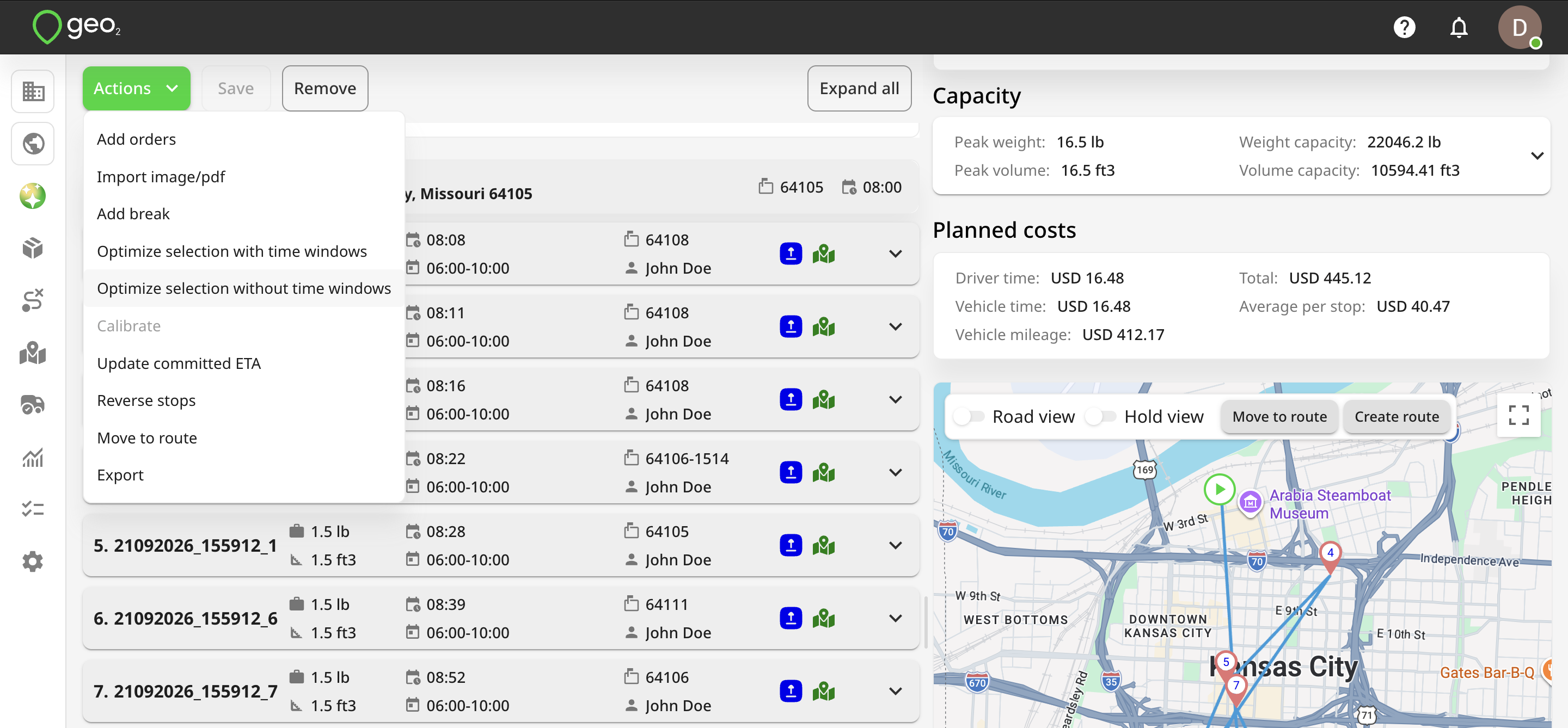Viewport: 1568px width, 728px height.
Task: Open the package box sidebar icon
Action: point(33,248)
